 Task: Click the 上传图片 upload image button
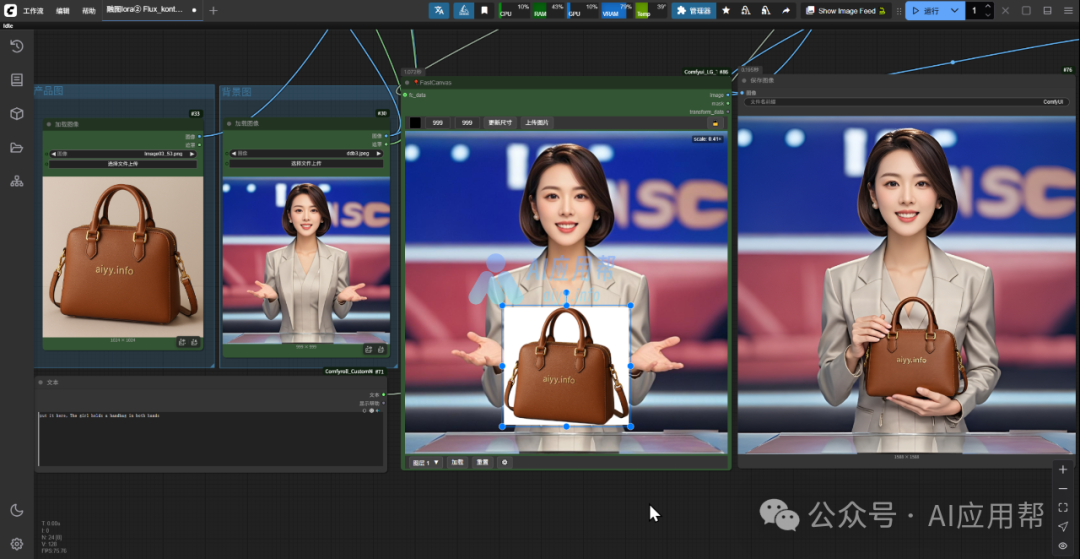point(537,123)
